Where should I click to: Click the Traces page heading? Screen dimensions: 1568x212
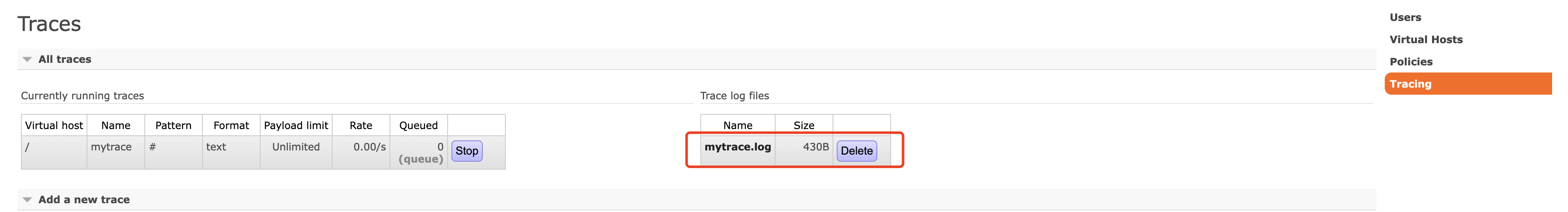(x=49, y=24)
